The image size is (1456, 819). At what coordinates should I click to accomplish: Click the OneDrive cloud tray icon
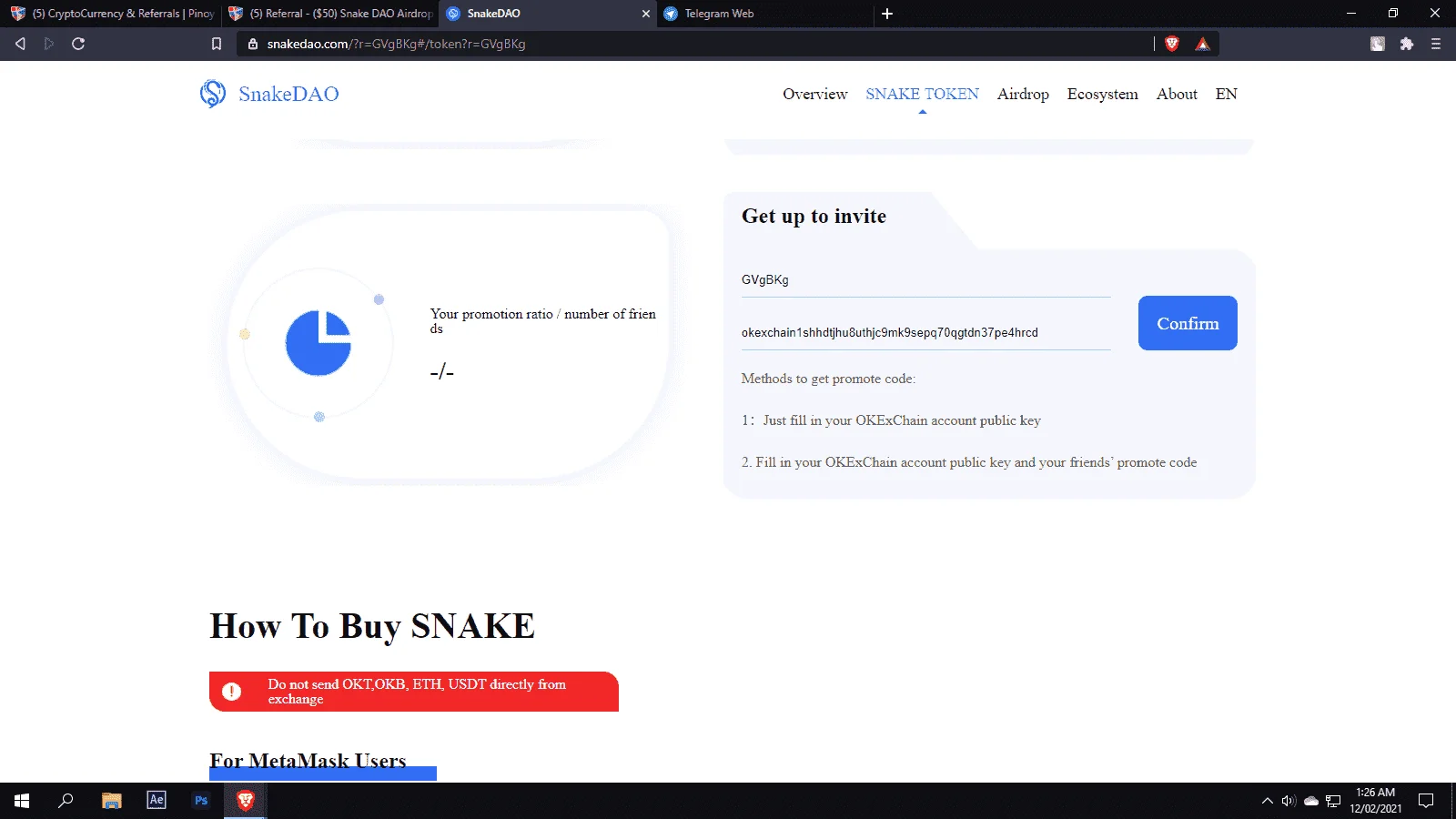click(x=1311, y=801)
